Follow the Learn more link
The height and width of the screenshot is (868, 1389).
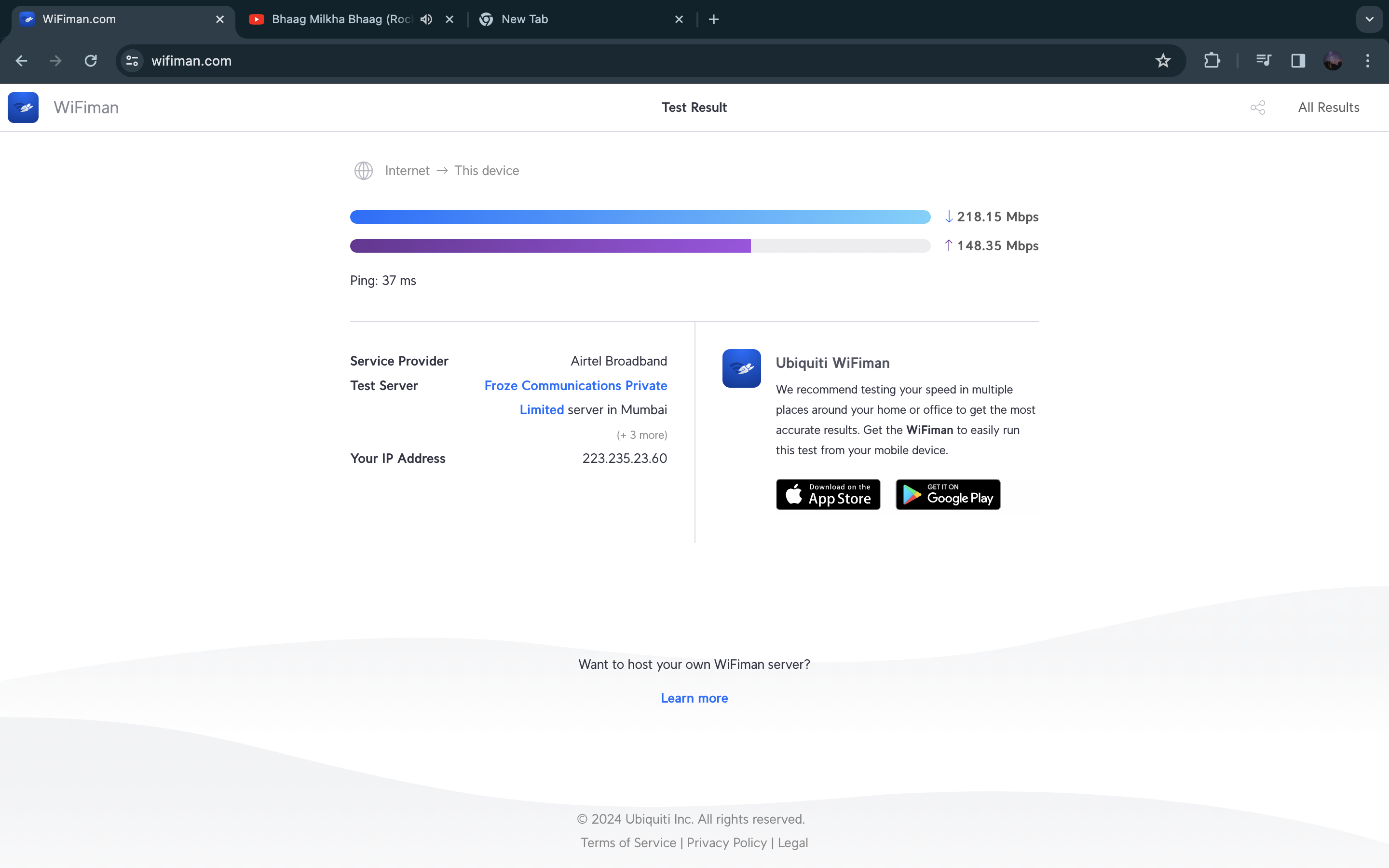point(694,698)
